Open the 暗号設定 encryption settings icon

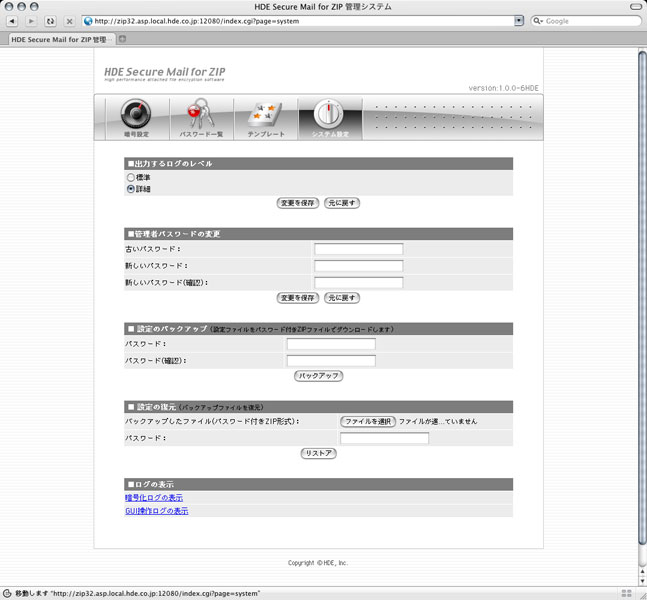tap(136, 118)
